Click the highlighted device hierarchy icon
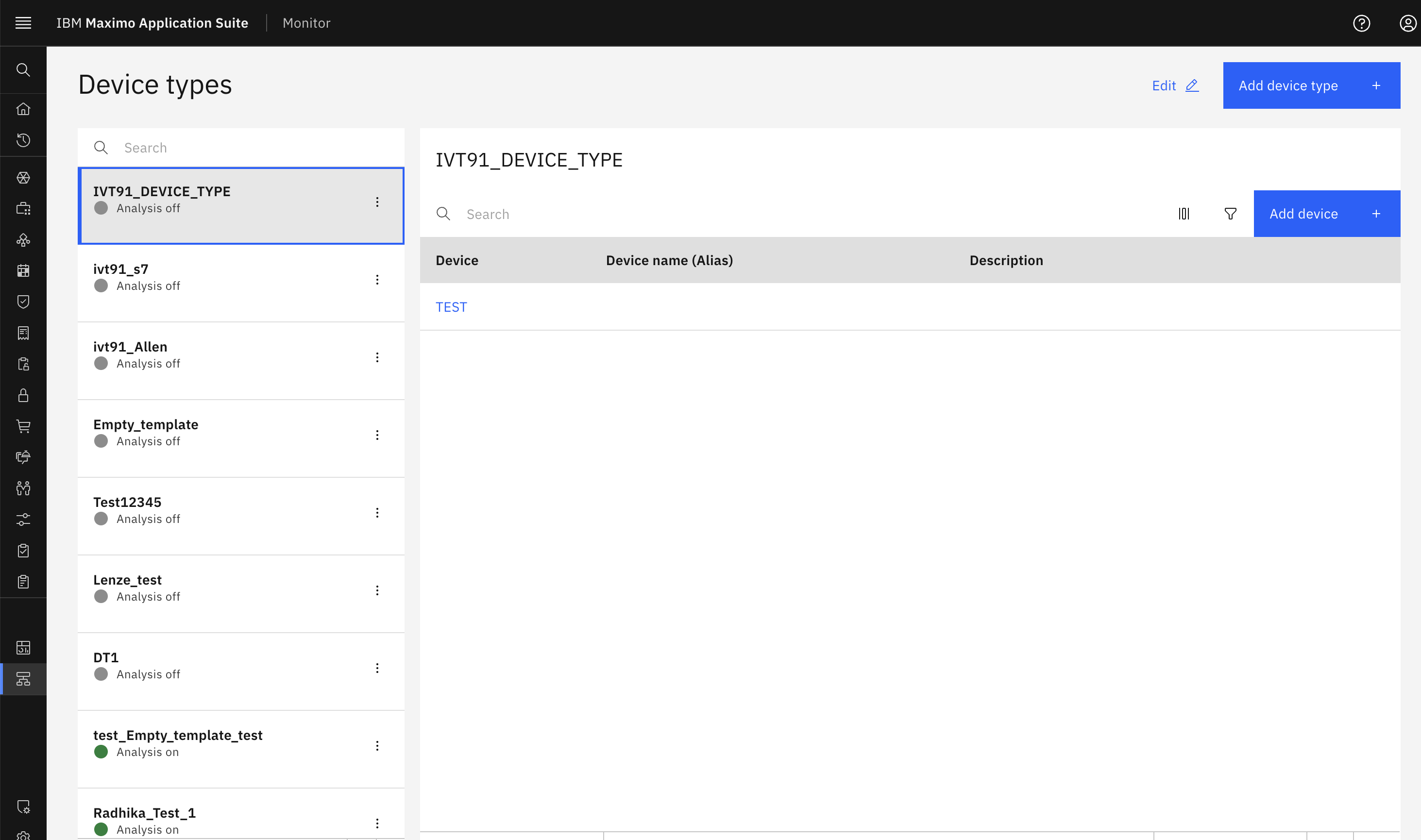Image resolution: width=1421 pixels, height=840 pixels. [23, 679]
